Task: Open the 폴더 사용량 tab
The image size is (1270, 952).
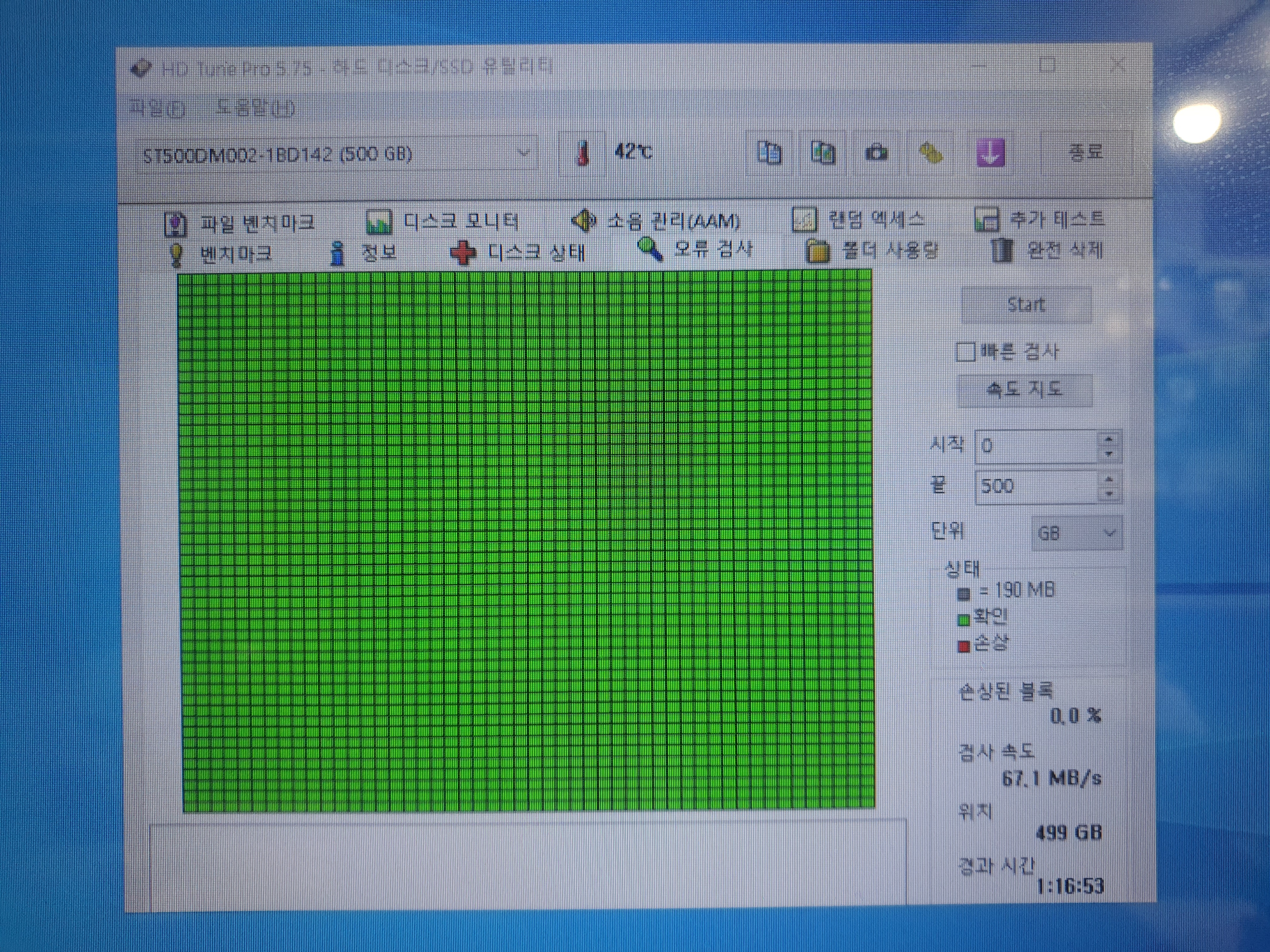Action: click(x=872, y=250)
